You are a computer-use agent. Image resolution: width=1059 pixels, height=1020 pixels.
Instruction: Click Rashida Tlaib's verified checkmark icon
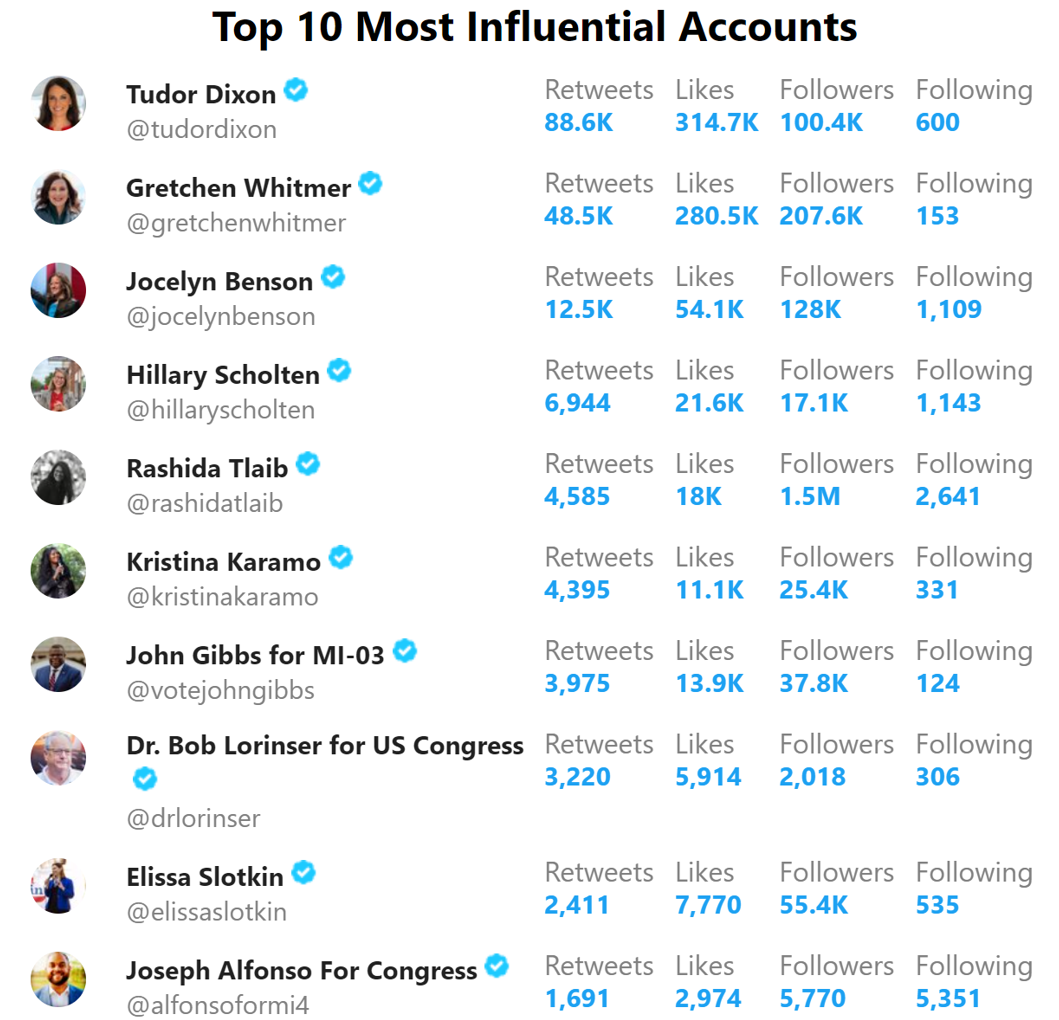(x=308, y=464)
